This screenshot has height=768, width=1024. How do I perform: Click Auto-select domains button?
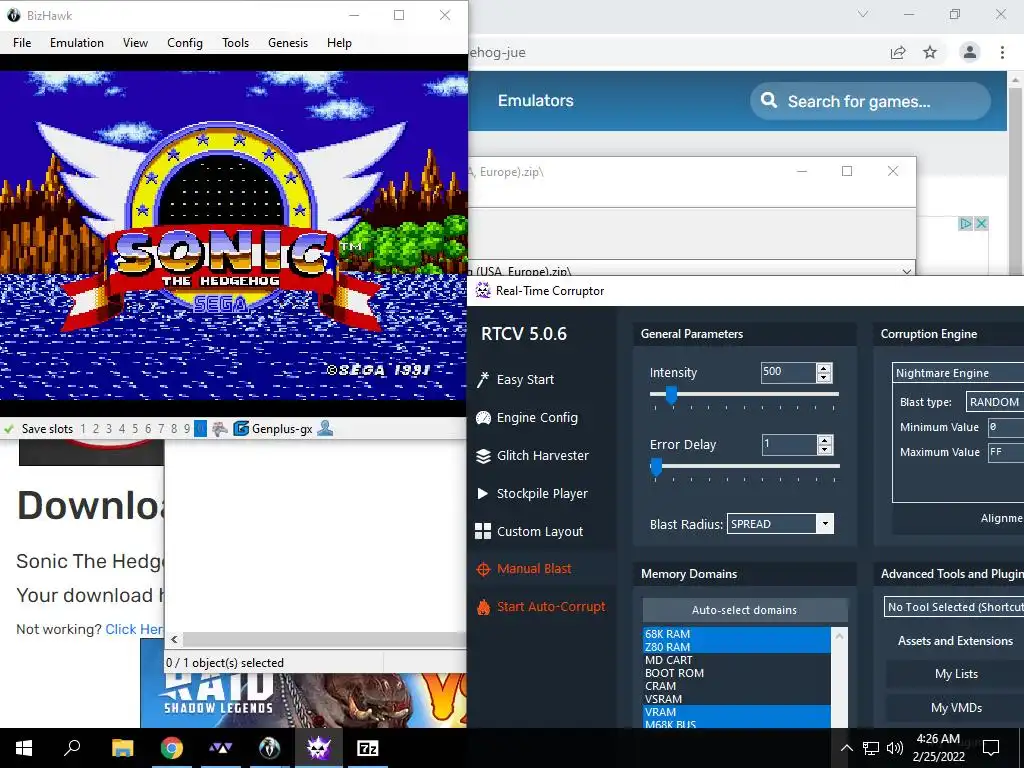744,610
